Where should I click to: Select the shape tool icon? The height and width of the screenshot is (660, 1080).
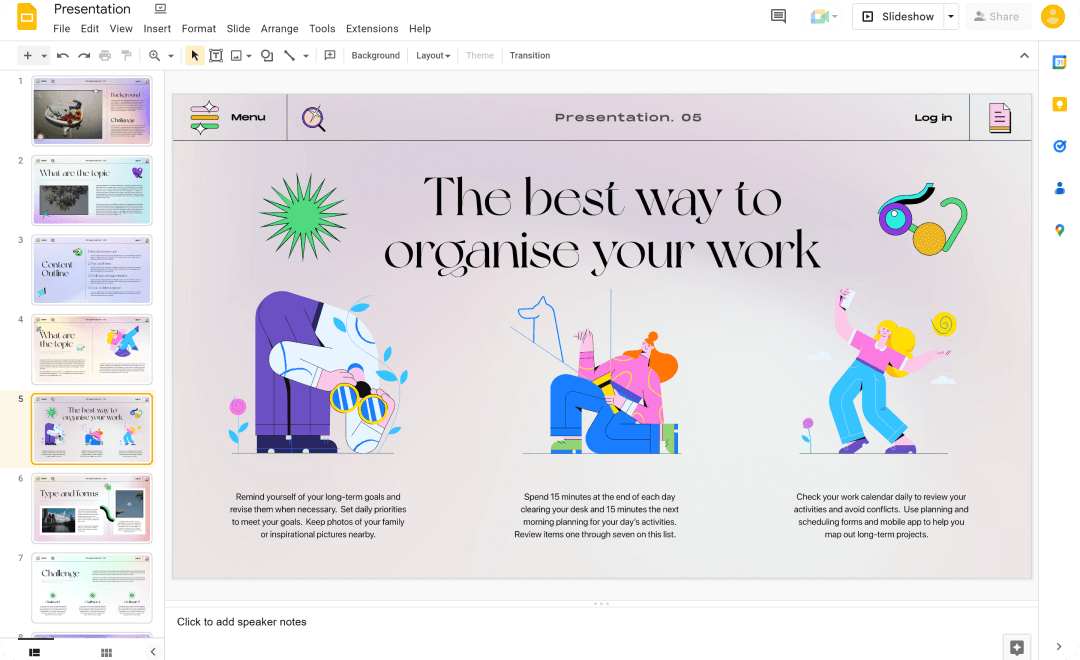point(267,56)
